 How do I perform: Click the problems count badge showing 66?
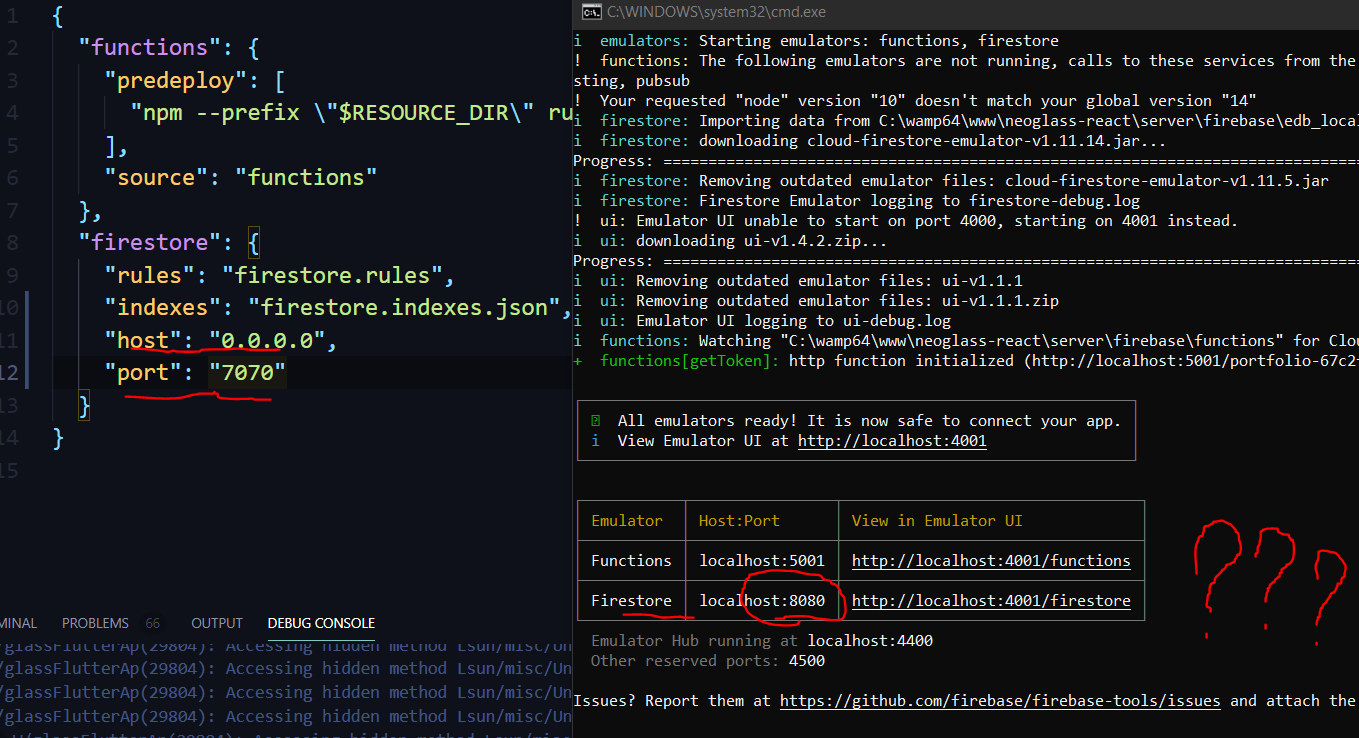pyautogui.click(x=152, y=622)
